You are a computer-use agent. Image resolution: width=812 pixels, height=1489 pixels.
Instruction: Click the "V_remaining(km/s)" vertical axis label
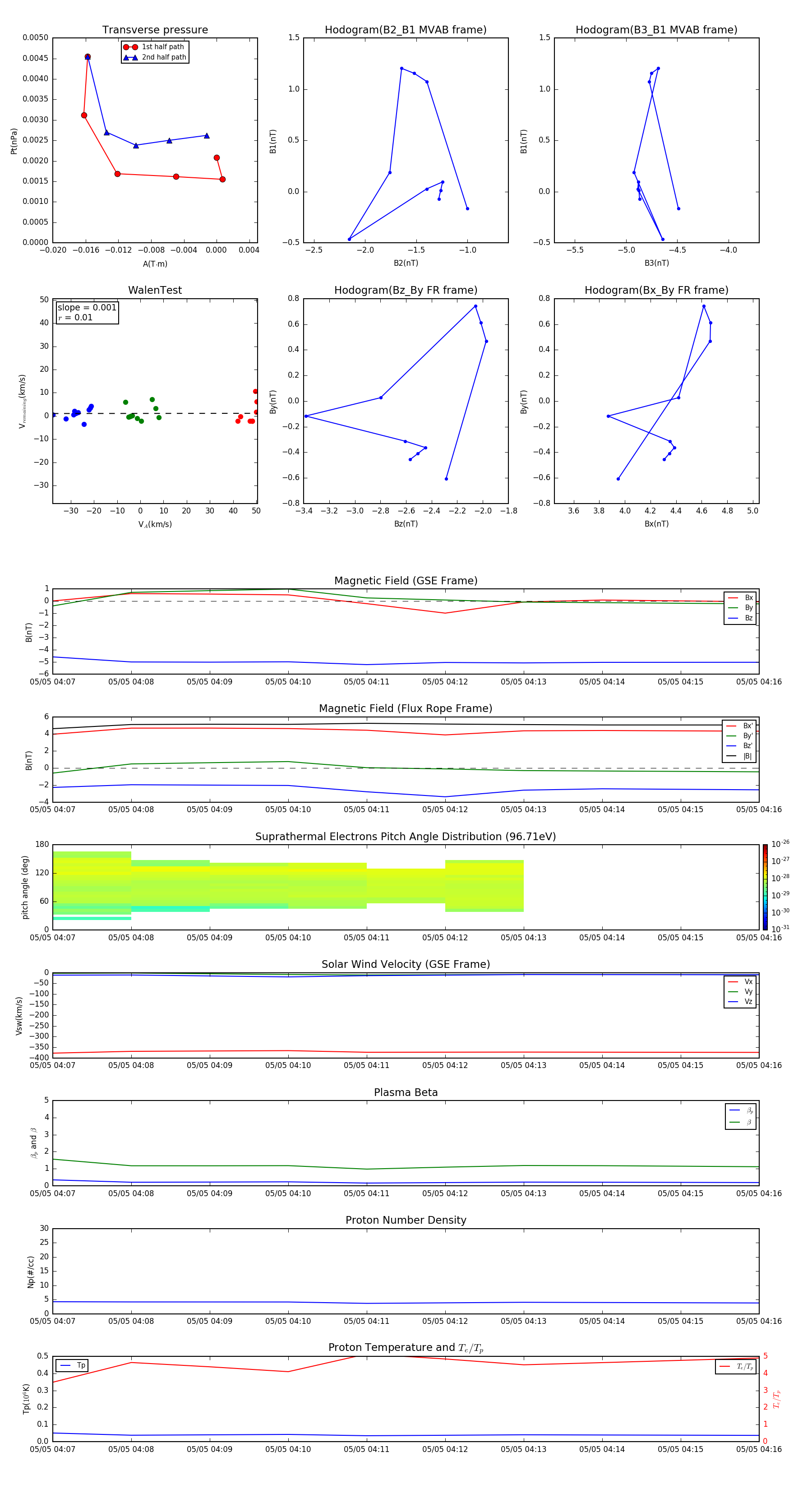(22, 401)
